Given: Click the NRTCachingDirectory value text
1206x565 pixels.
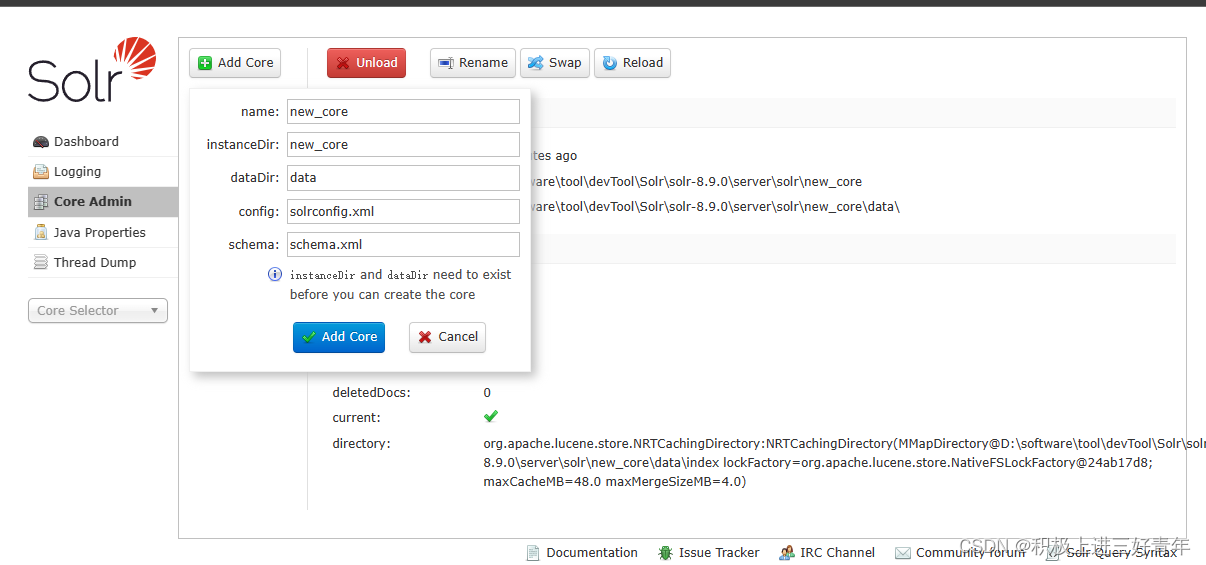Looking at the screenshot, I should pyautogui.click(x=844, y=463).
